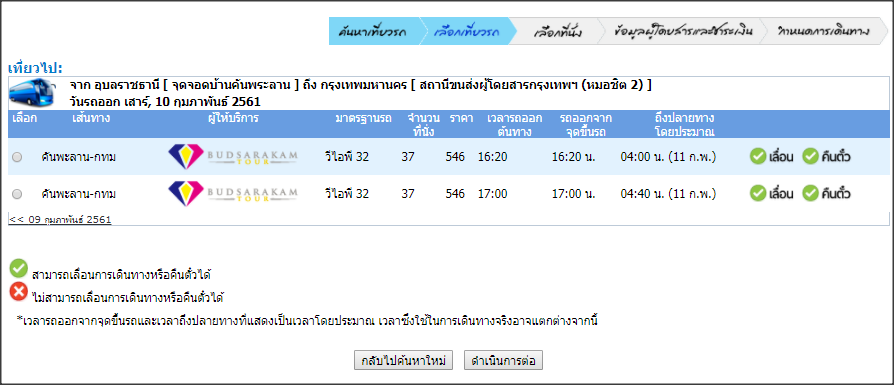Click the 17:00 origin departure time
The width and height of the screenshot is (894, 385).
(493, 194)
